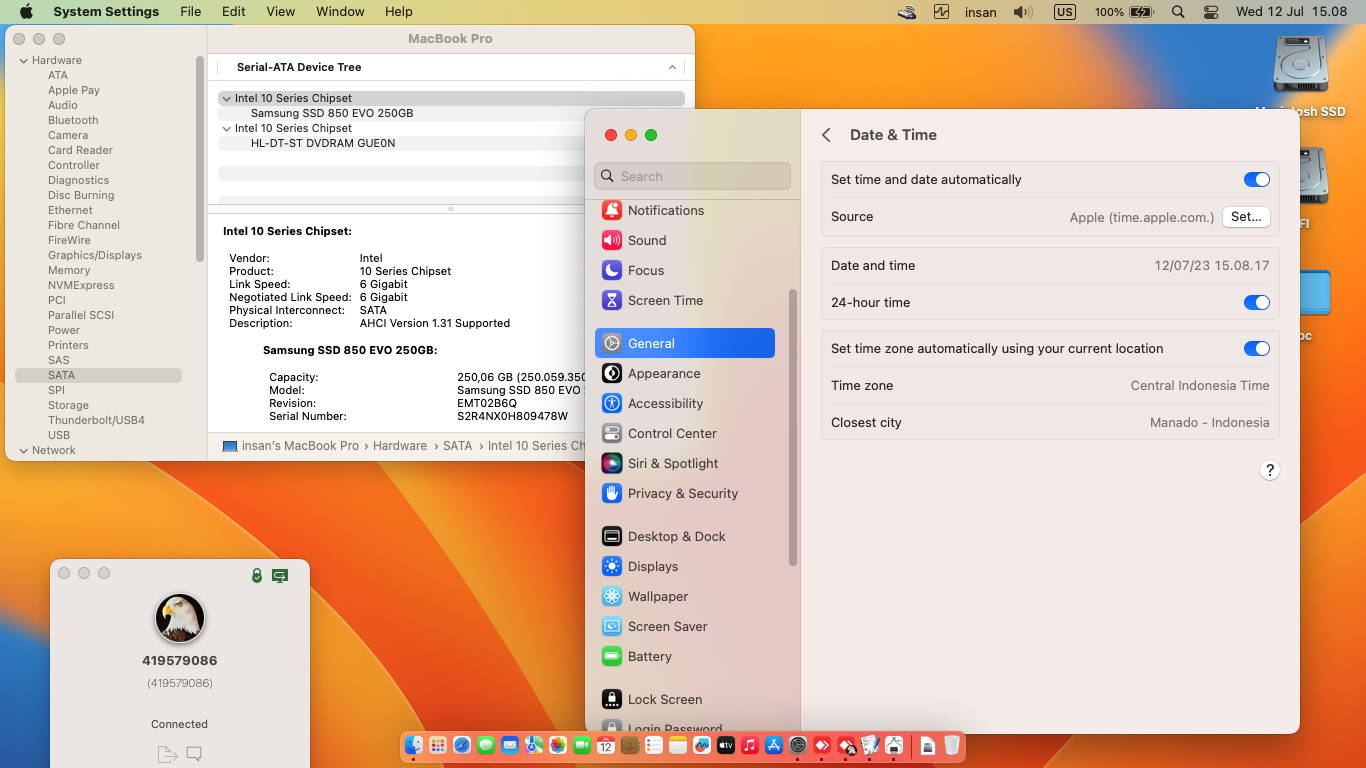Select NVMExpress in Hardware list
Viewport: 1366px width, 768px height.
[x=81, y=285]
